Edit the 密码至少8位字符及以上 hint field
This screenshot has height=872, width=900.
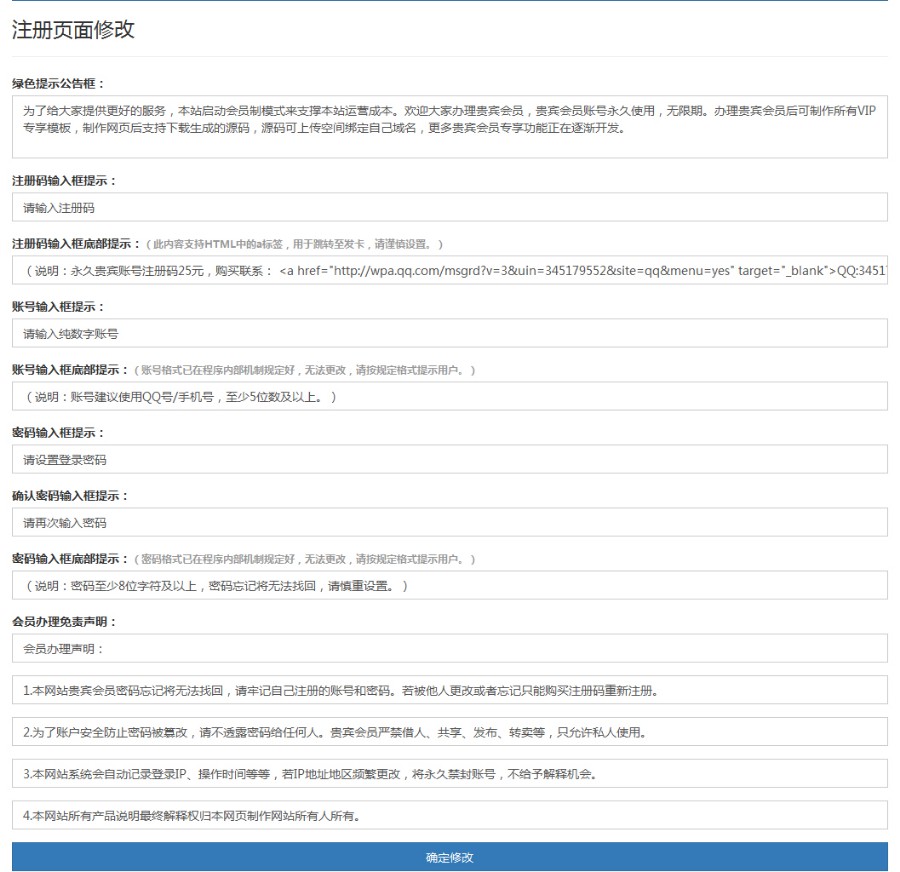click(449, 586)
